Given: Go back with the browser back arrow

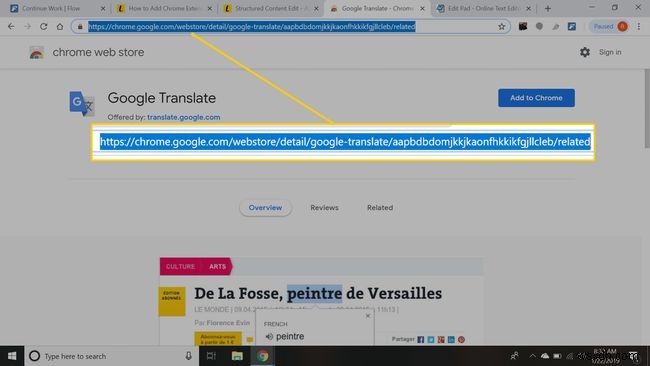Looking at the screenshot, I should 11,27.
